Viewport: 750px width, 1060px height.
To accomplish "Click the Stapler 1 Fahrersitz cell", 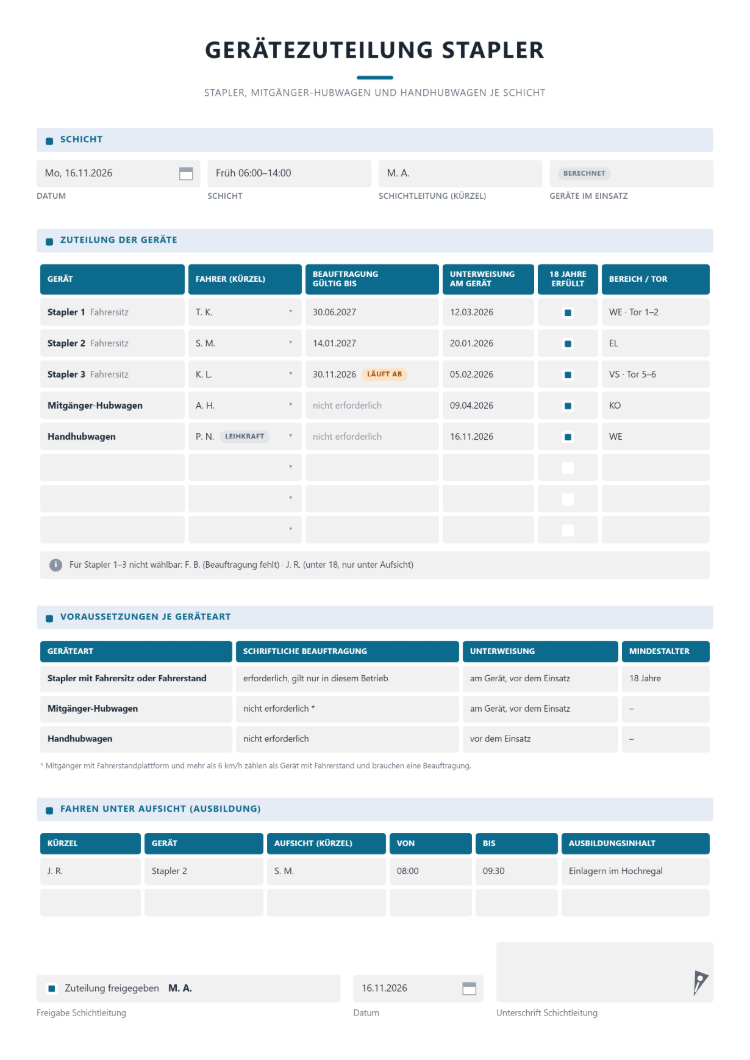I will pos(112,312).
